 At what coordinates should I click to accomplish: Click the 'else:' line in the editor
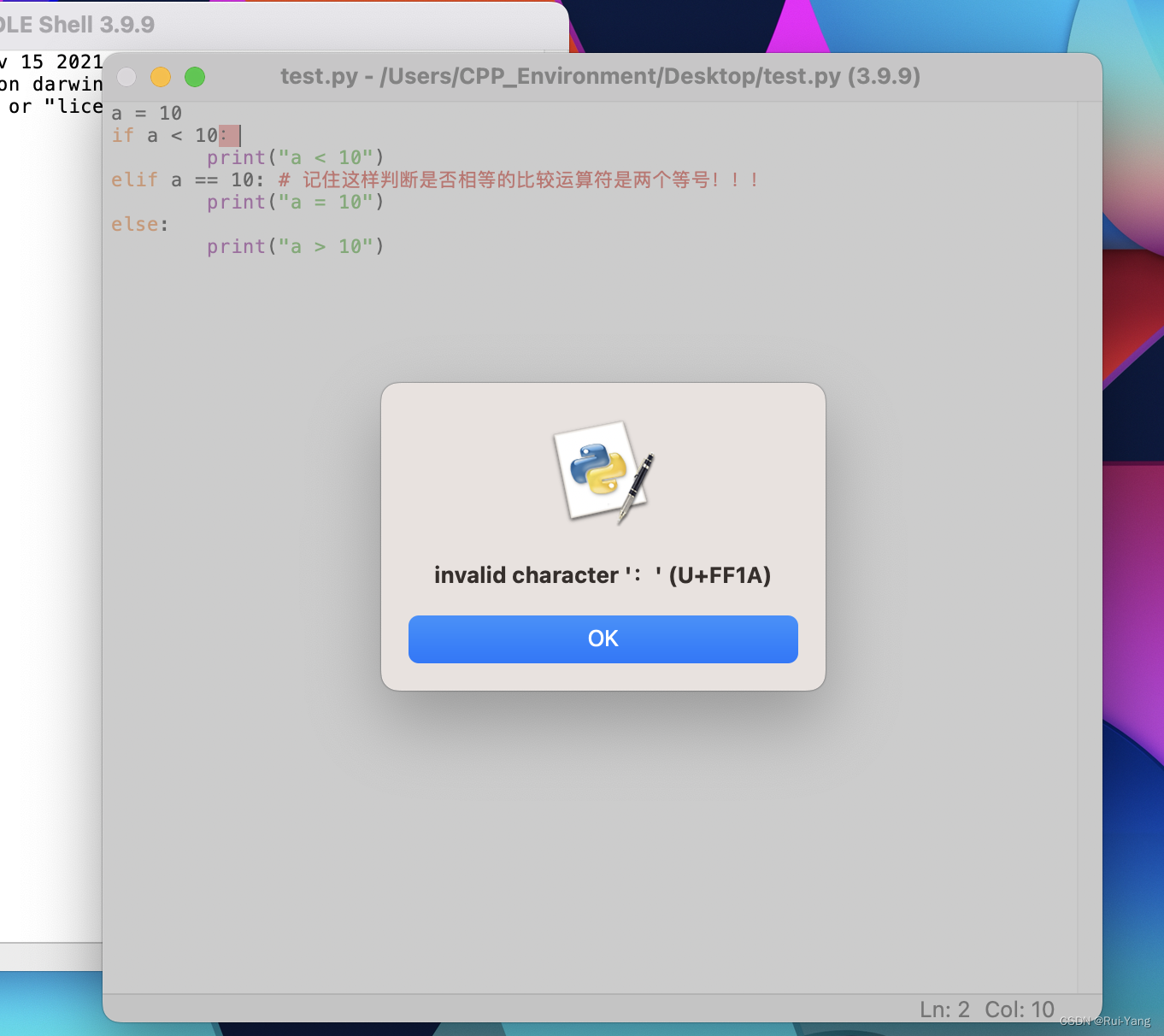click(139, 224)
